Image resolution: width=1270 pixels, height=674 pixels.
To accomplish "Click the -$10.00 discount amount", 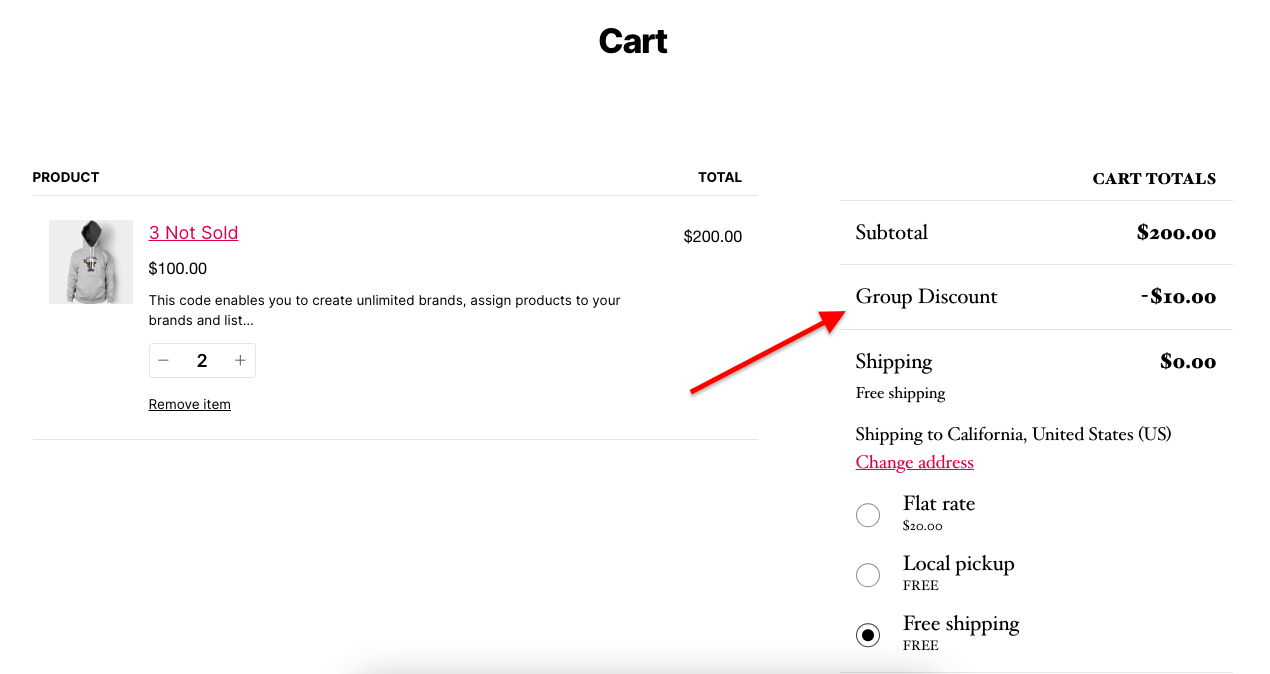I will (1178, 297).
